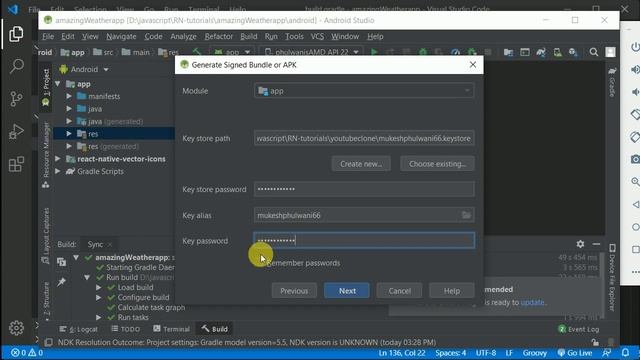Click the Debug app bug icon in toolbar

(423, 52)
